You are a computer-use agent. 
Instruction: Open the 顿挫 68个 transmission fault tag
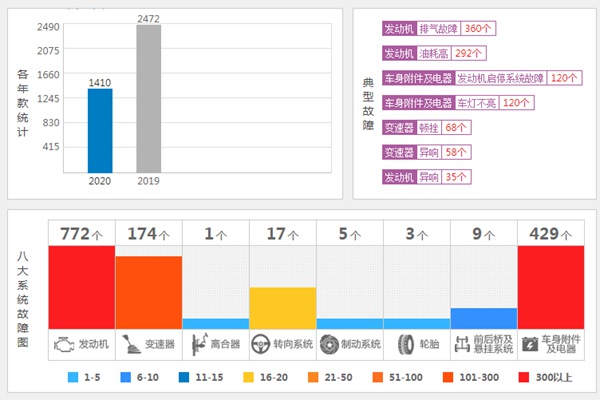(428, 127)
